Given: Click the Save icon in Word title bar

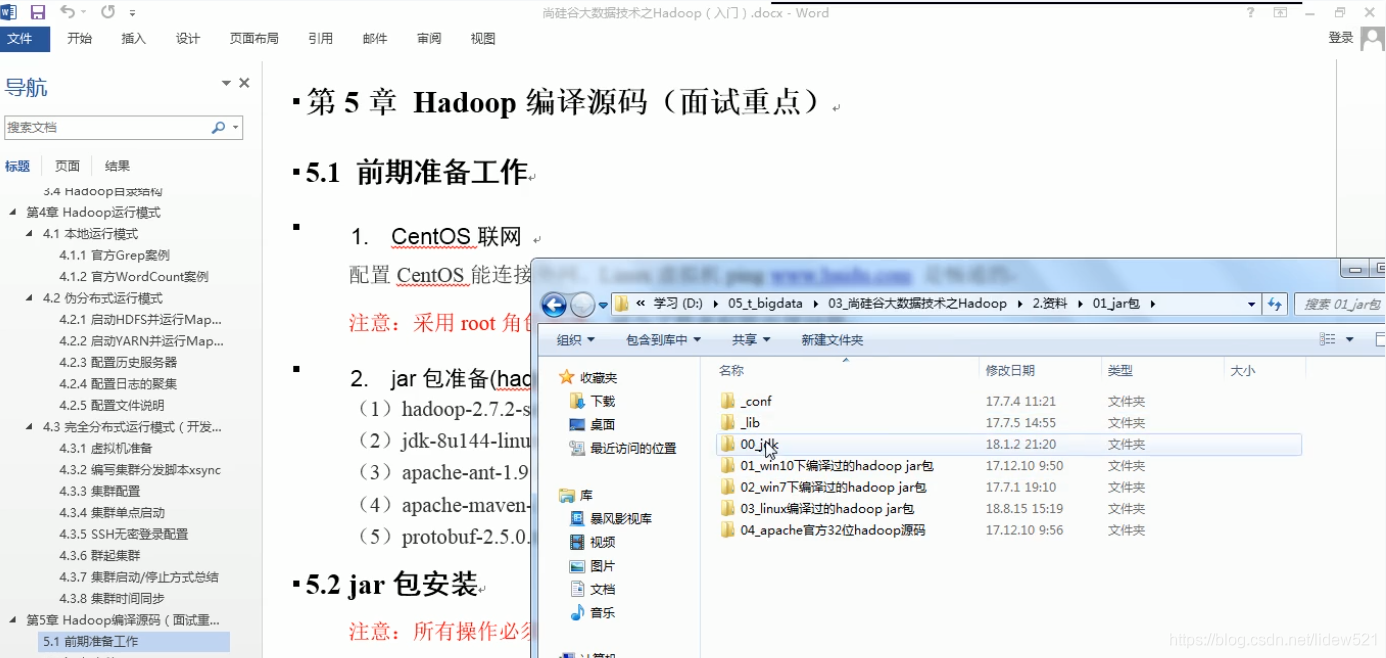Looking at the screenshot, I should pos(38,13).
